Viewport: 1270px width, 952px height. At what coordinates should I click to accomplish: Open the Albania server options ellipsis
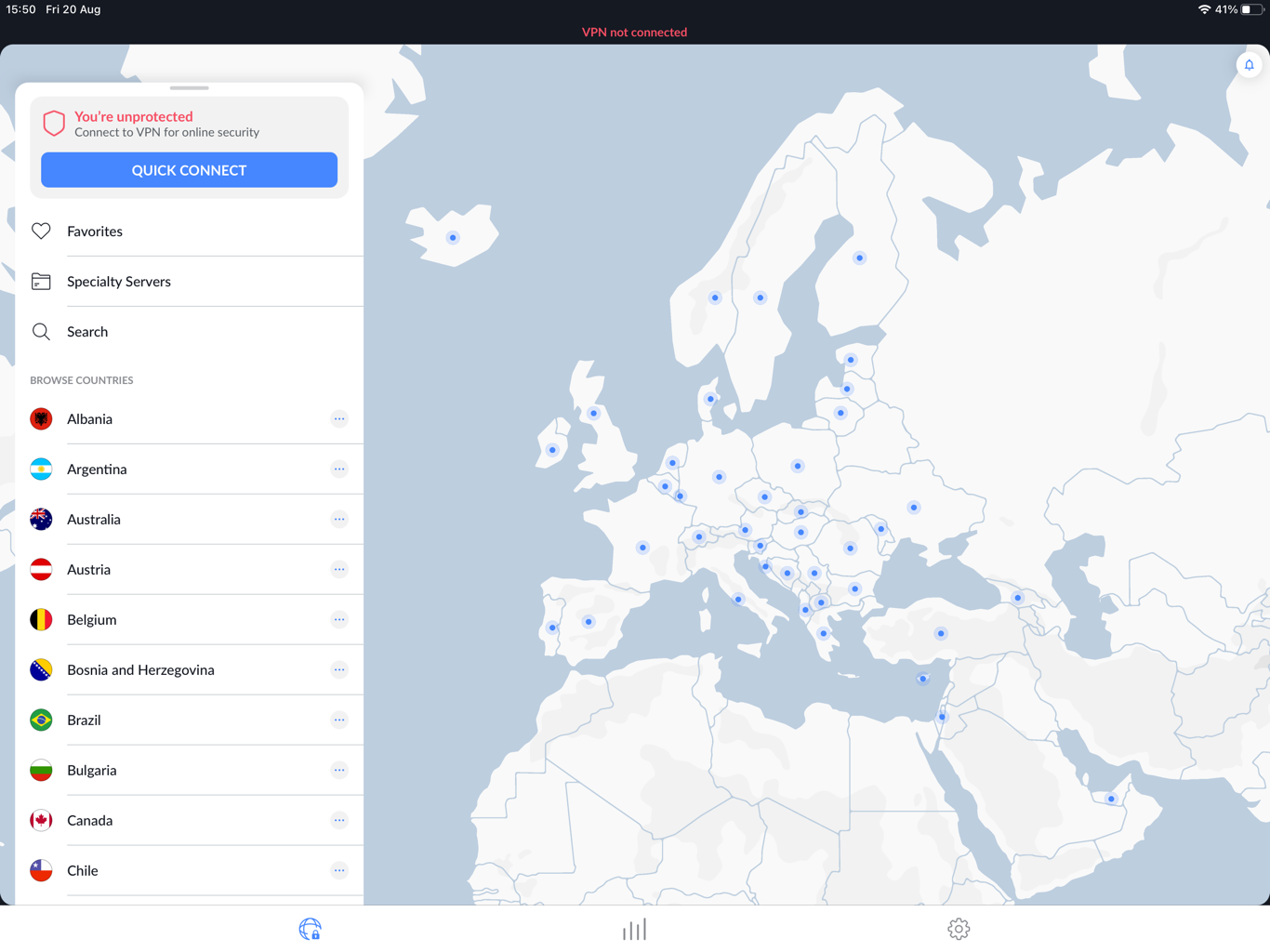(x=339, y=419)
